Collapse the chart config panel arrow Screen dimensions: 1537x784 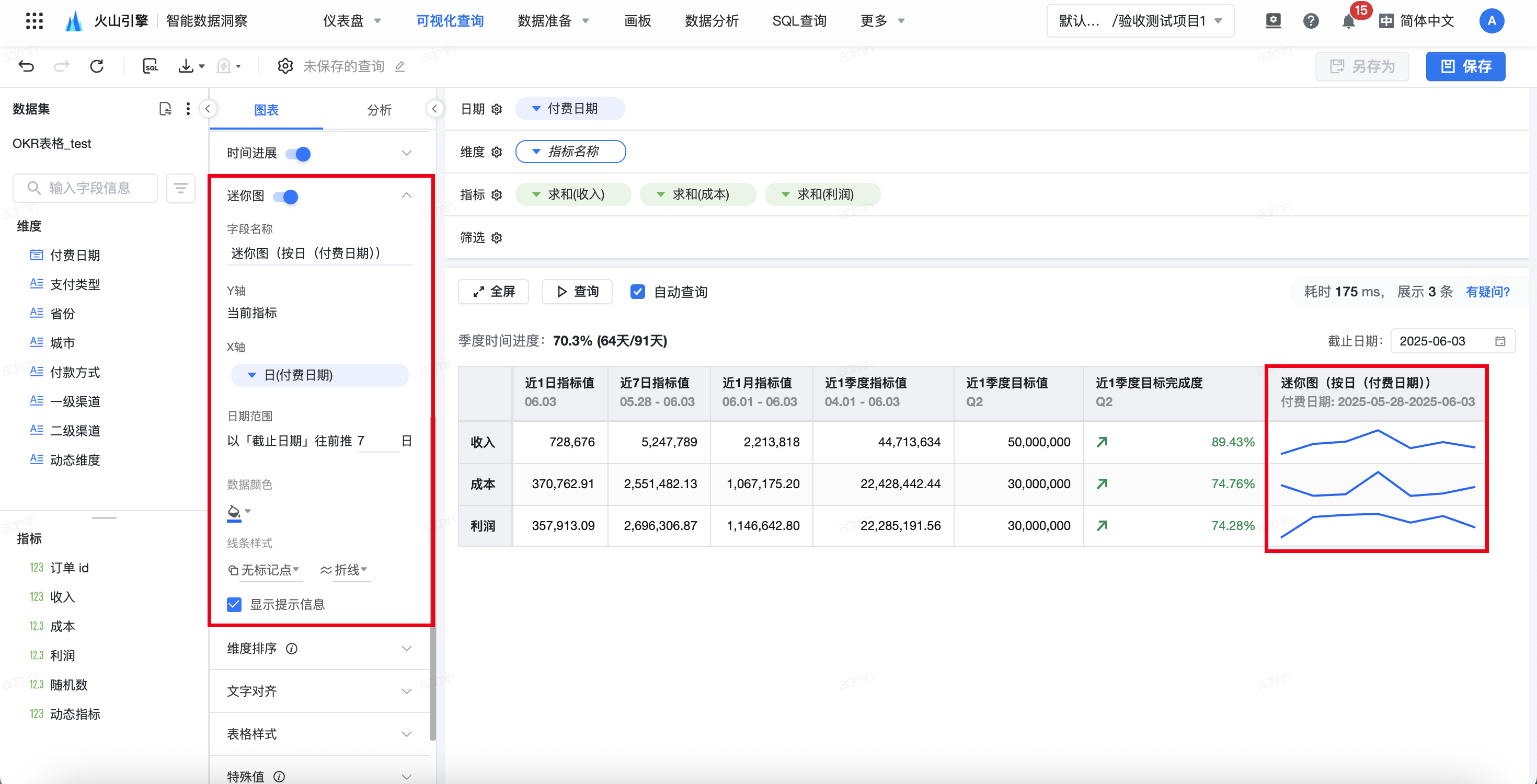tap(434, 109)
